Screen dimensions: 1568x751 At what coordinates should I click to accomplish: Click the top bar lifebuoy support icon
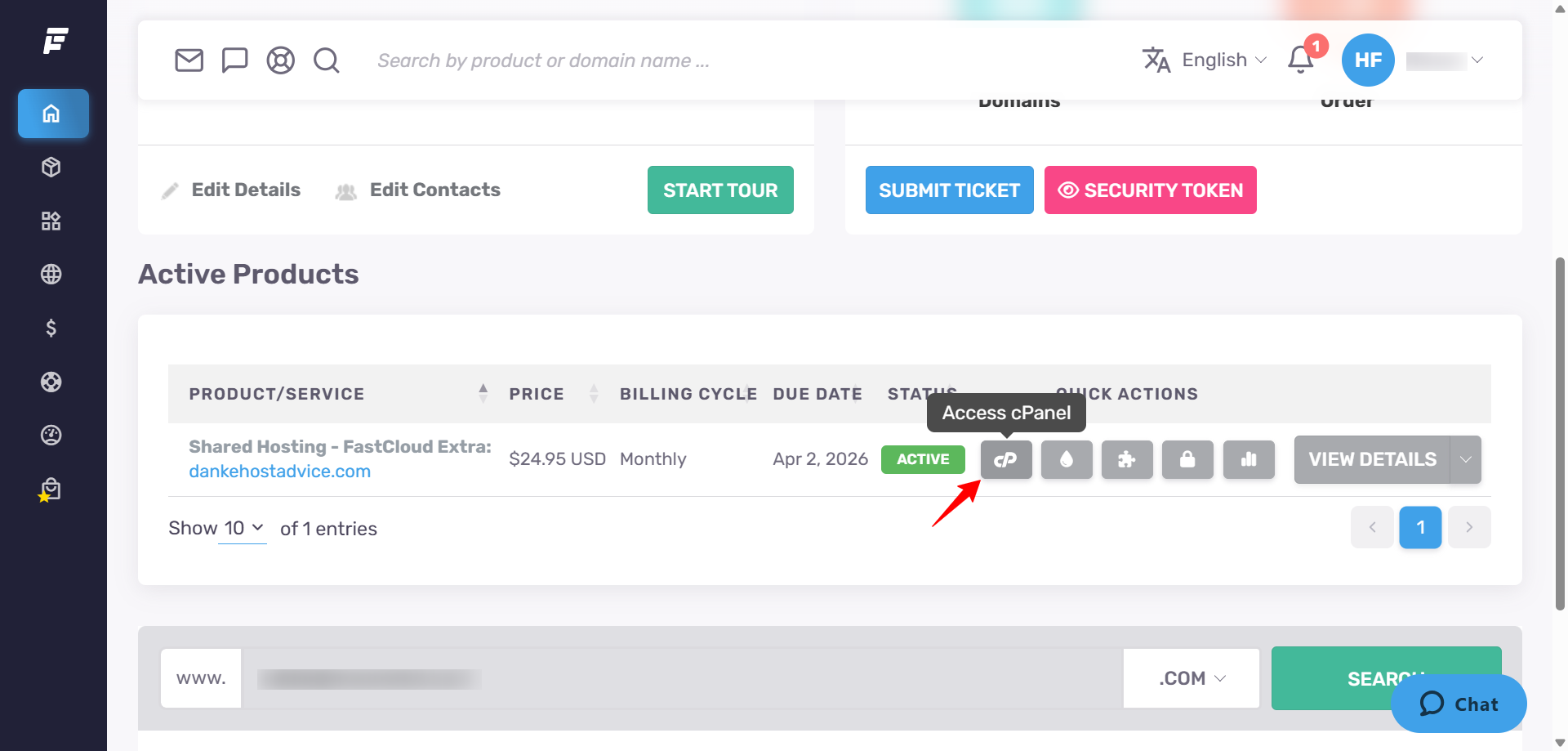(281, 60)
